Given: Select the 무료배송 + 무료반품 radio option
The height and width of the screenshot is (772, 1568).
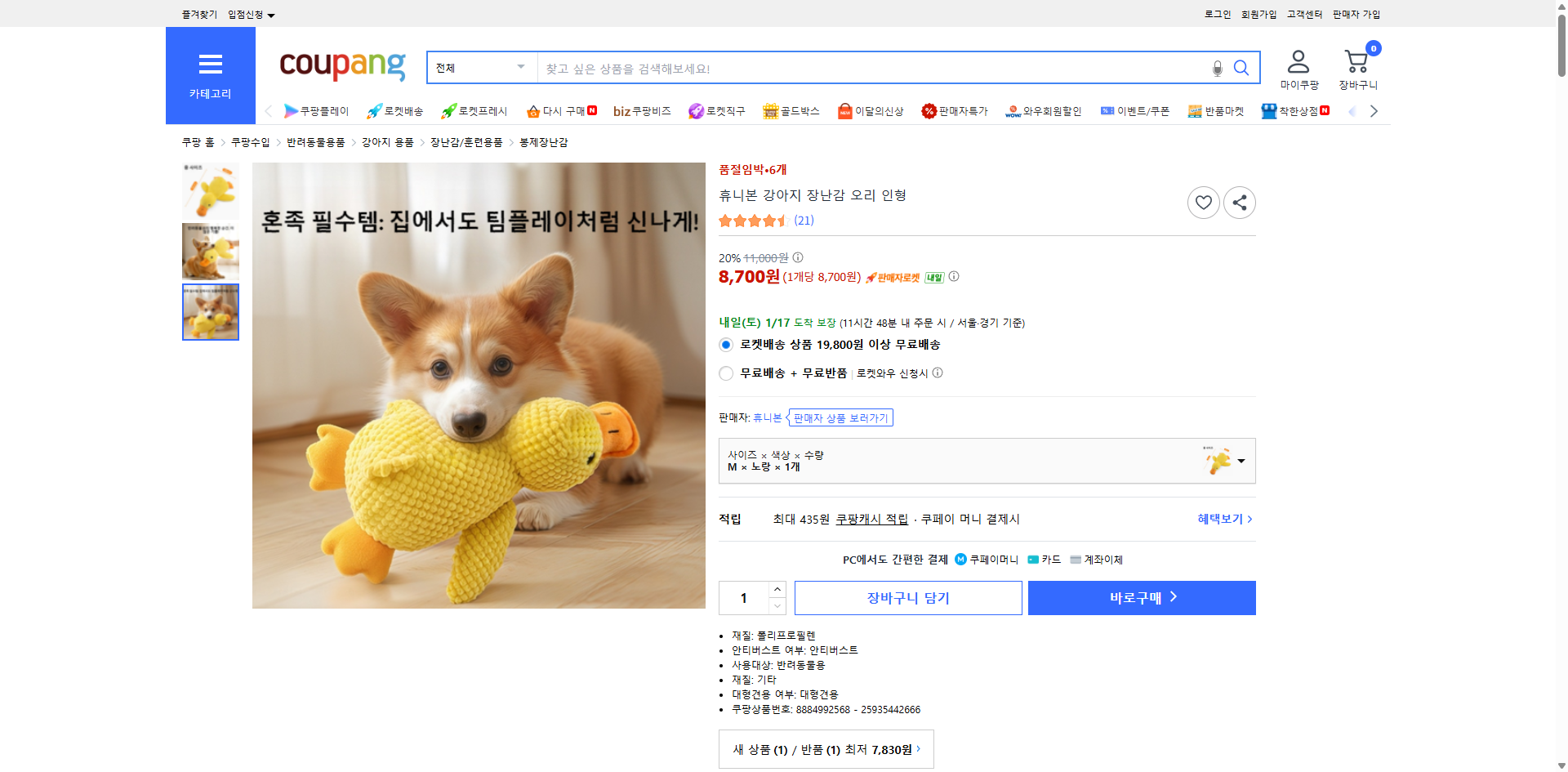Looking at the screenshot, I should (725, 373).
